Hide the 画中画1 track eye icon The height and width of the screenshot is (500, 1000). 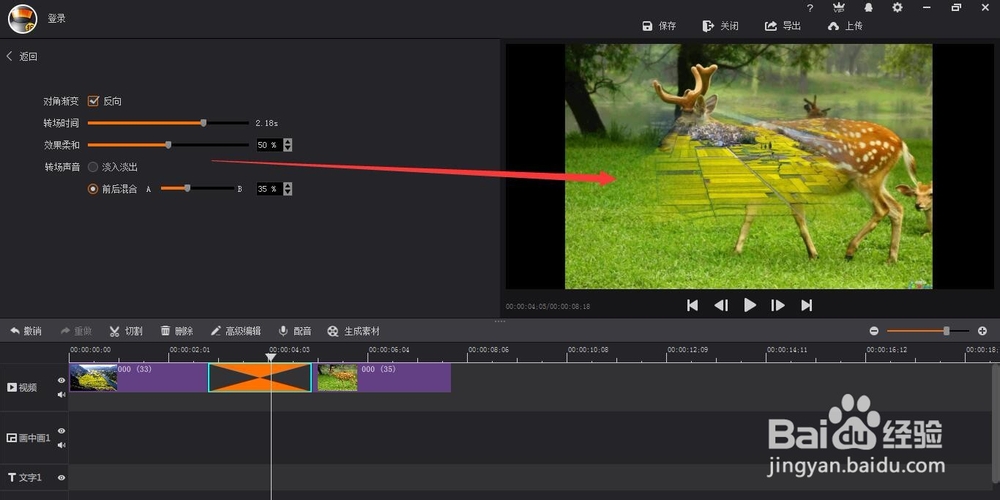coord(61,431)
